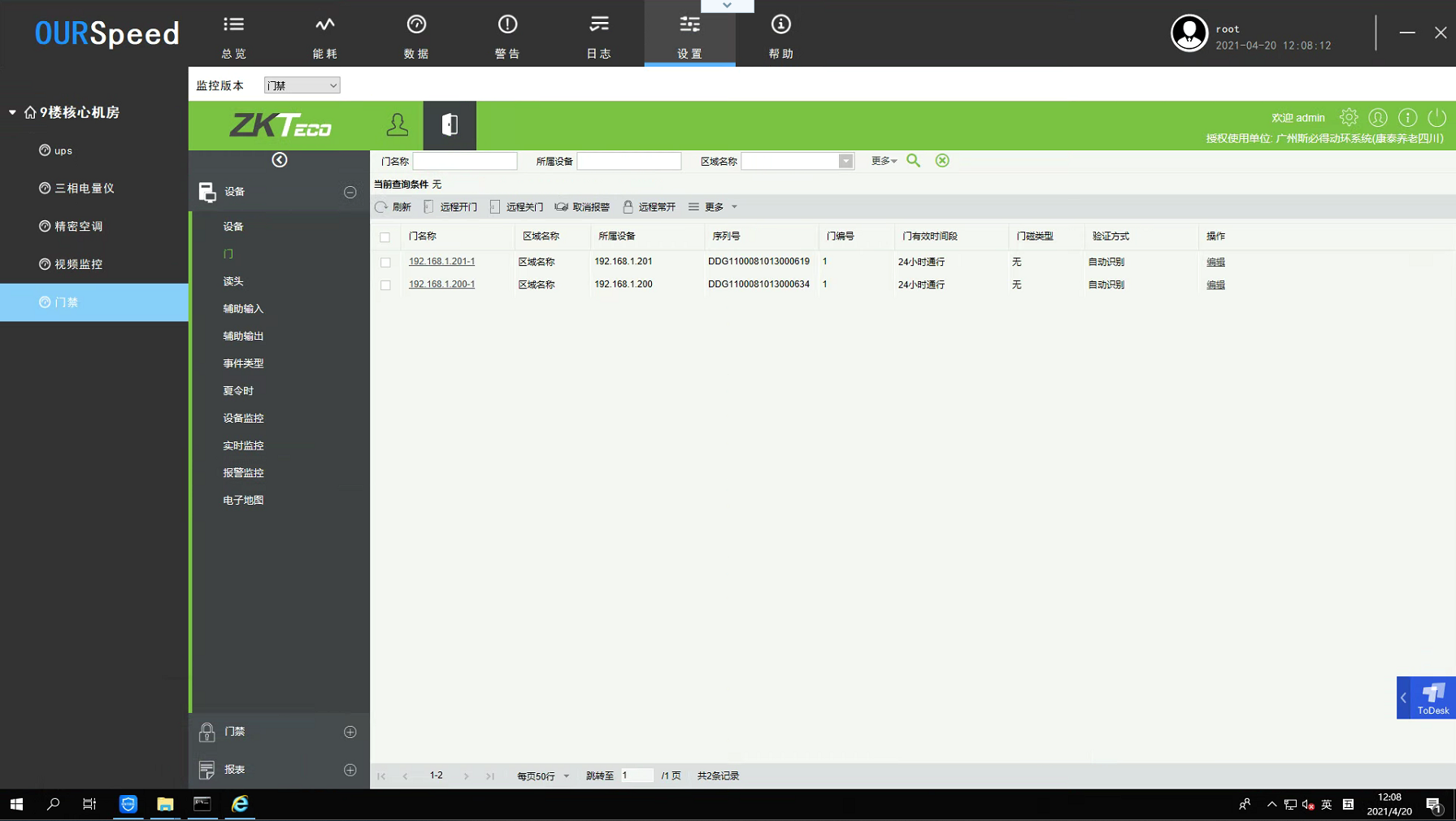The image size is (1456, 821).
Task: Click the clear query circle-x icon
Action: tap(942, 161)
